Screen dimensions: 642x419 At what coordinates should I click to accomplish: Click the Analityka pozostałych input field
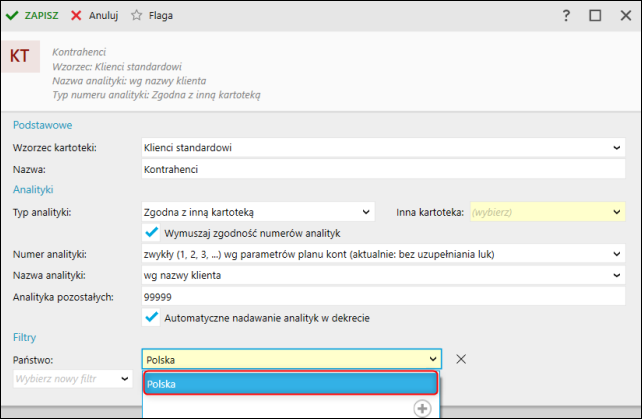(380, 296)
